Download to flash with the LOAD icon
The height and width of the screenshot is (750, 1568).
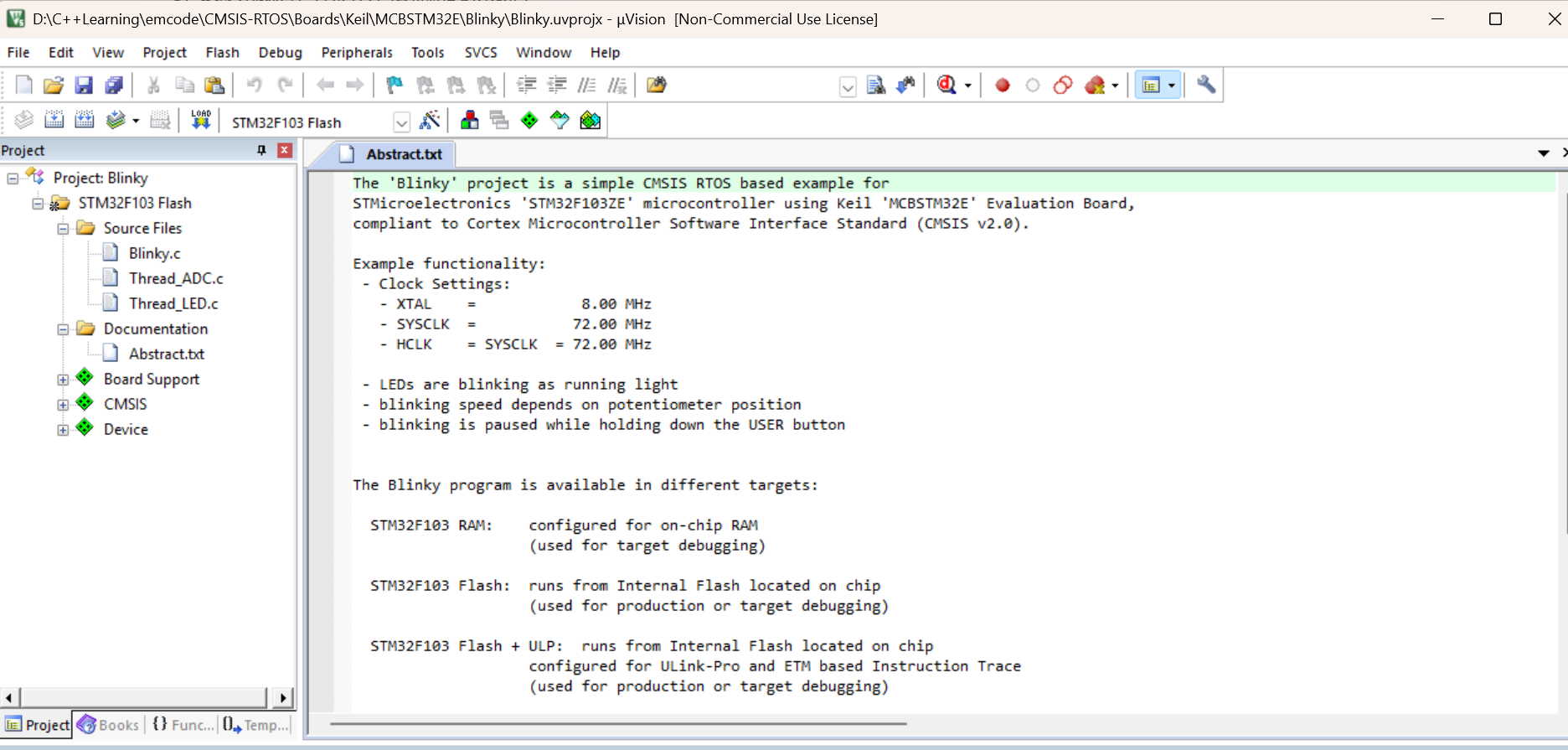click(x=201, y=121)
